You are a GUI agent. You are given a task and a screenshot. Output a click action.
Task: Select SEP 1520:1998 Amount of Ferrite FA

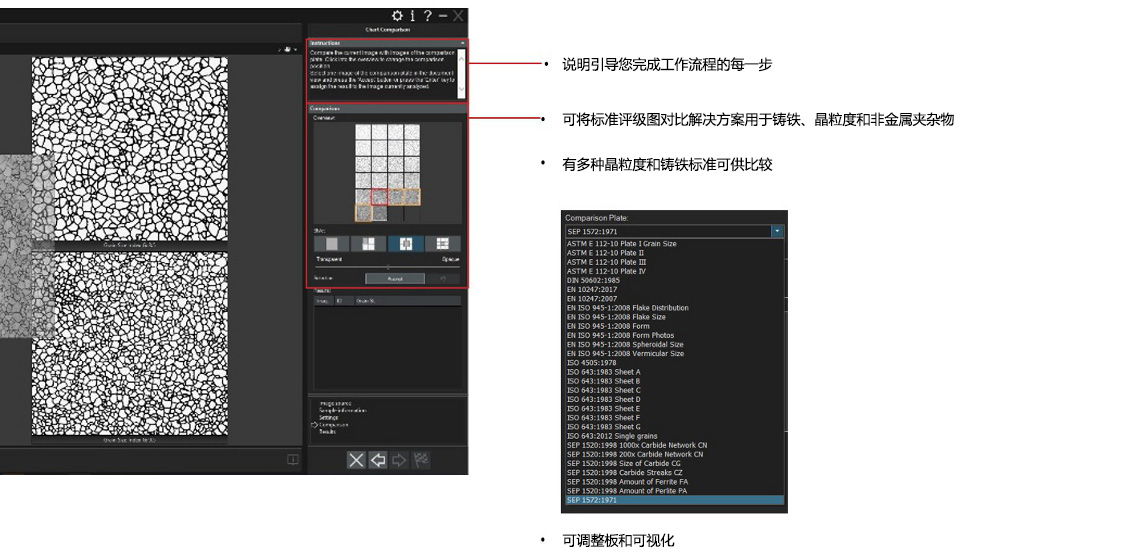coord(627,481)
